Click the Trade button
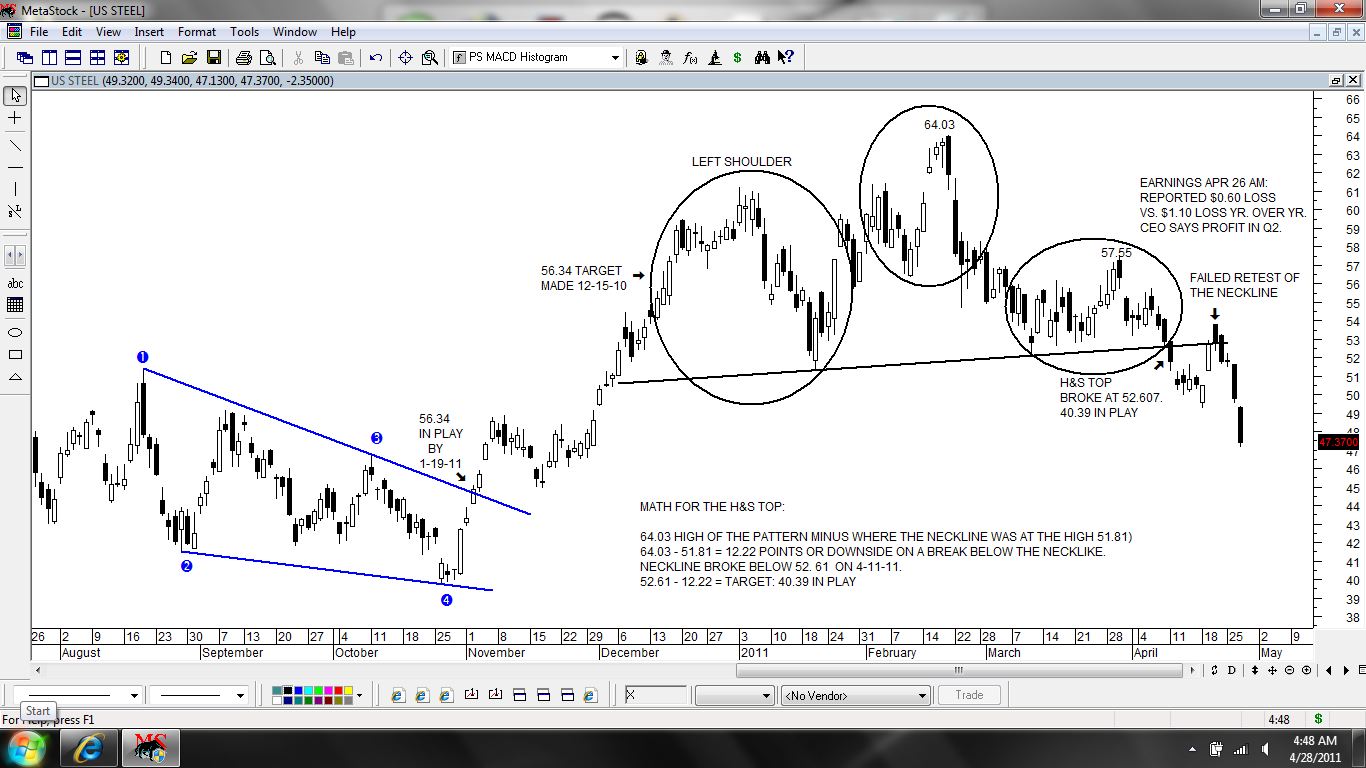Screen dimensions: 1366x768 (969, 694)
